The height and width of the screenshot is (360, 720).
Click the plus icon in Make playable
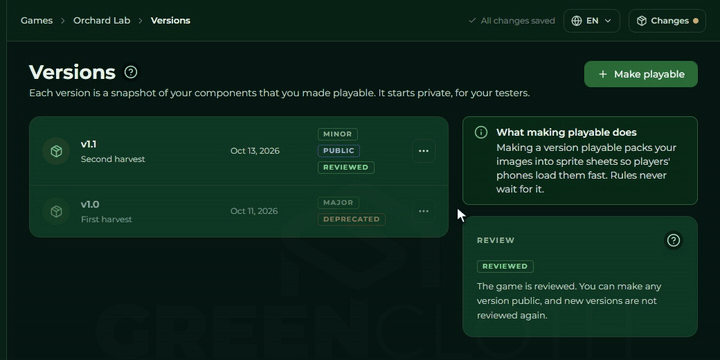tap(602, 74)
